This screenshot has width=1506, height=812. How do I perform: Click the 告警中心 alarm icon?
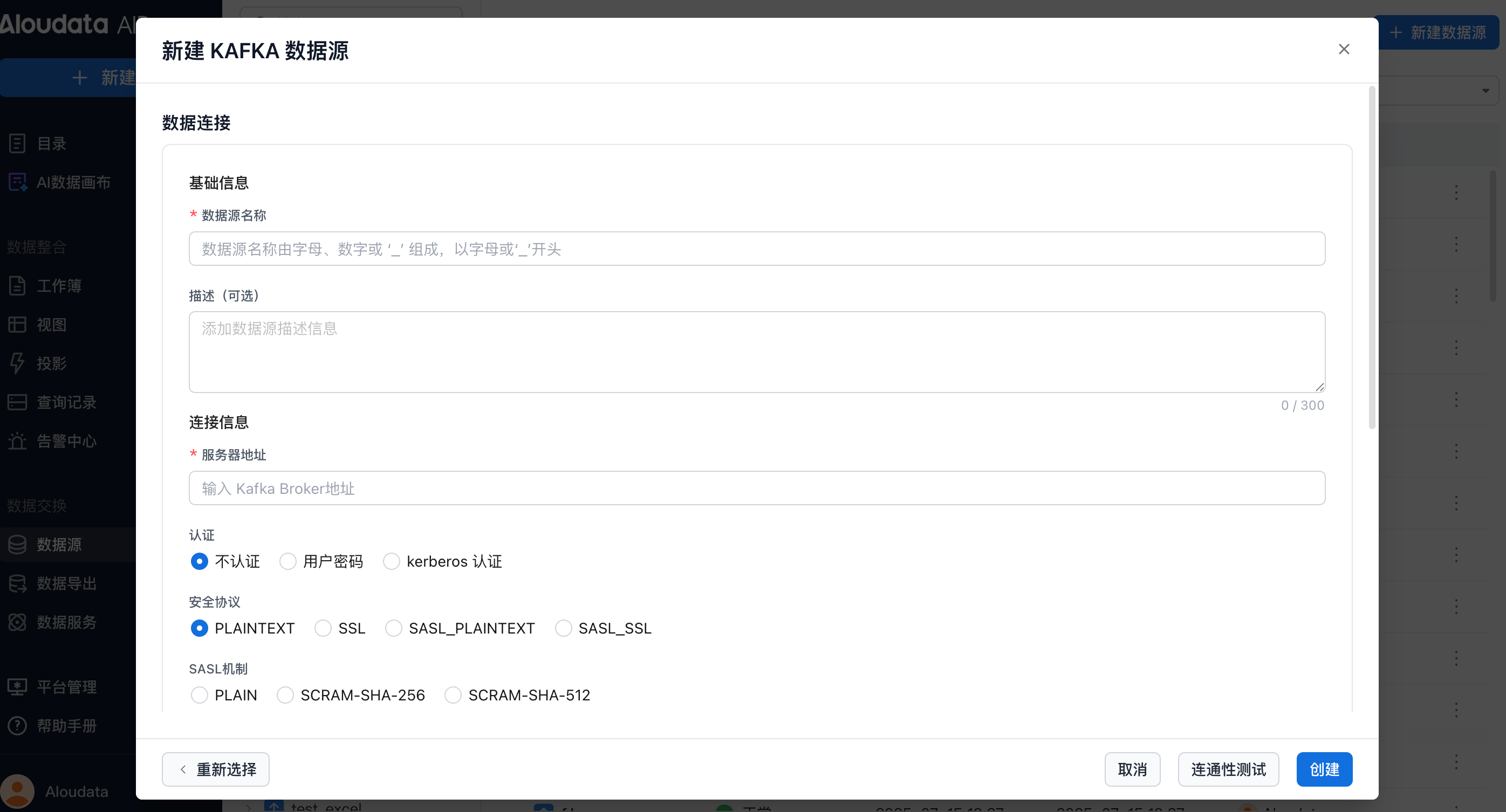18,441
